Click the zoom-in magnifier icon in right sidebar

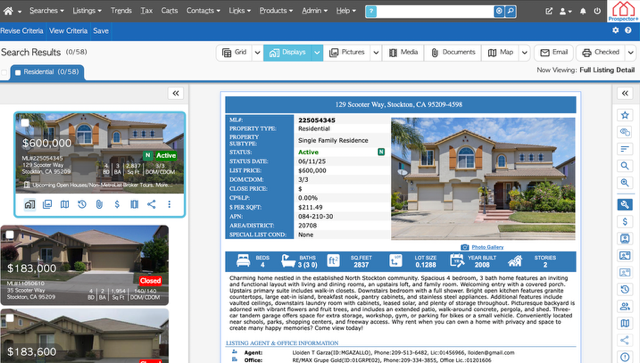pos(625,183)
